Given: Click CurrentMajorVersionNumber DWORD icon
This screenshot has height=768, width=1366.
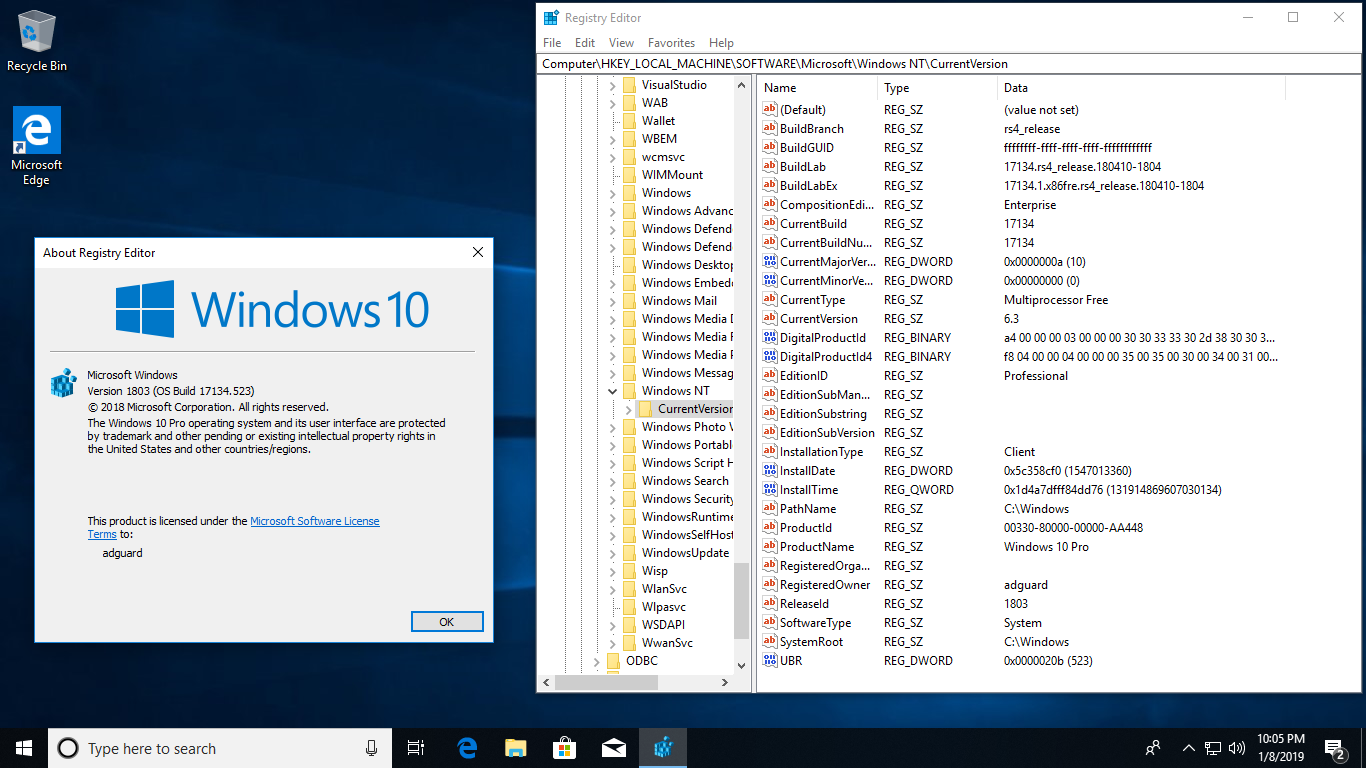Looking at the screenshot, I should click(x=769, y=262).
